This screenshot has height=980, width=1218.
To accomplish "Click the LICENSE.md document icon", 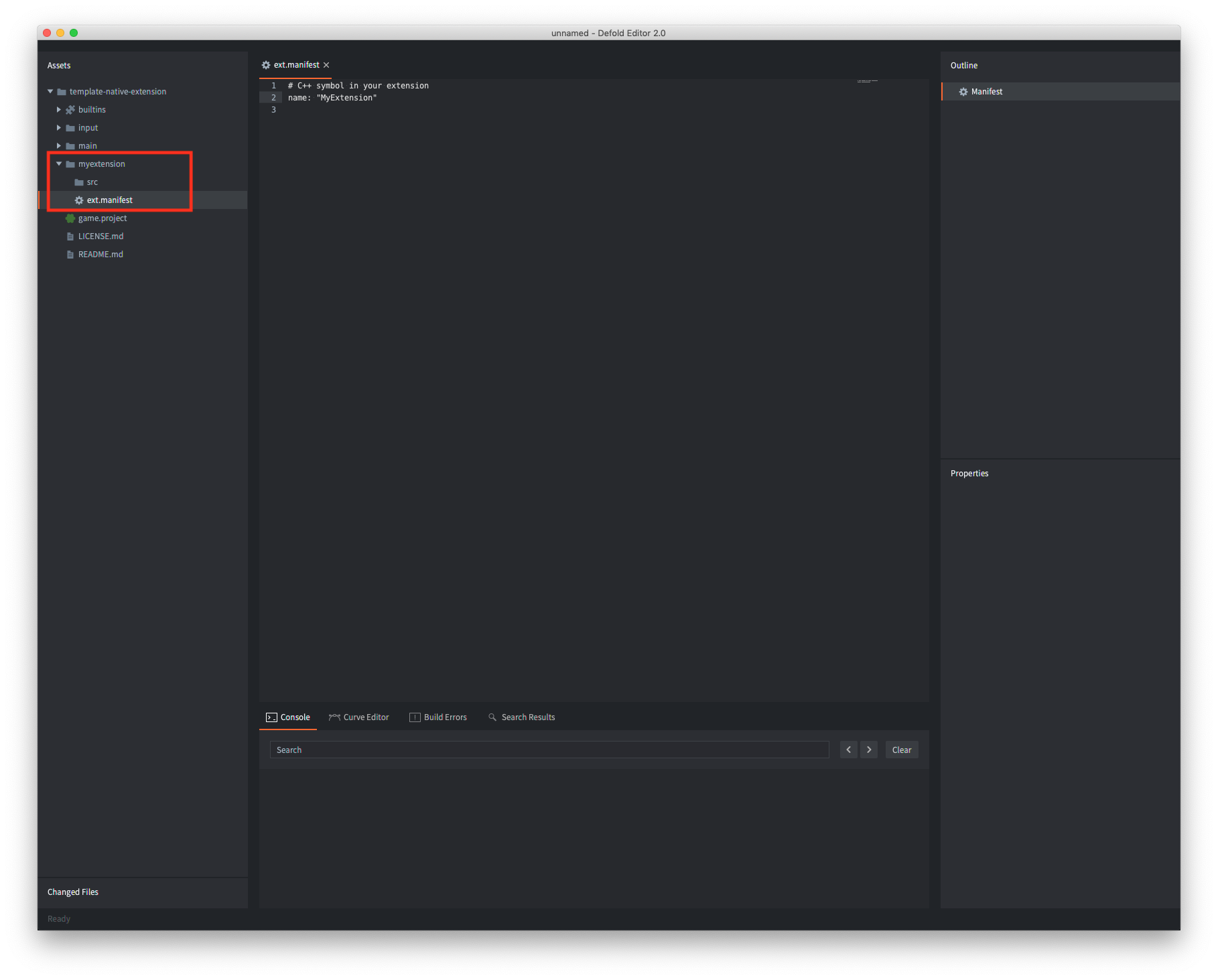I will 70,236.
